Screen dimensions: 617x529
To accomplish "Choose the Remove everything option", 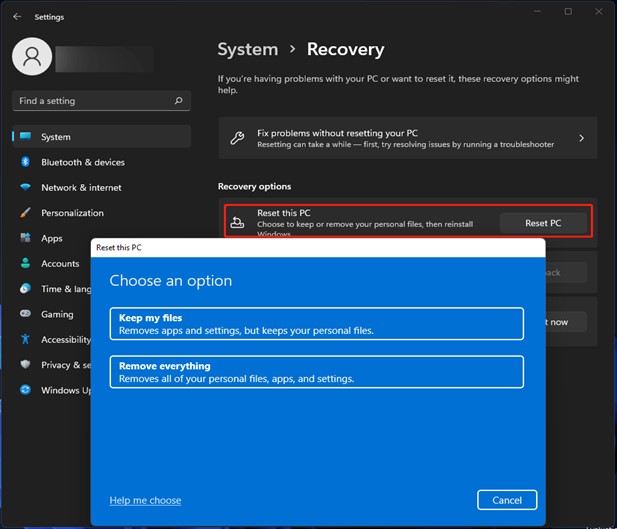I will tap(316, 372).
